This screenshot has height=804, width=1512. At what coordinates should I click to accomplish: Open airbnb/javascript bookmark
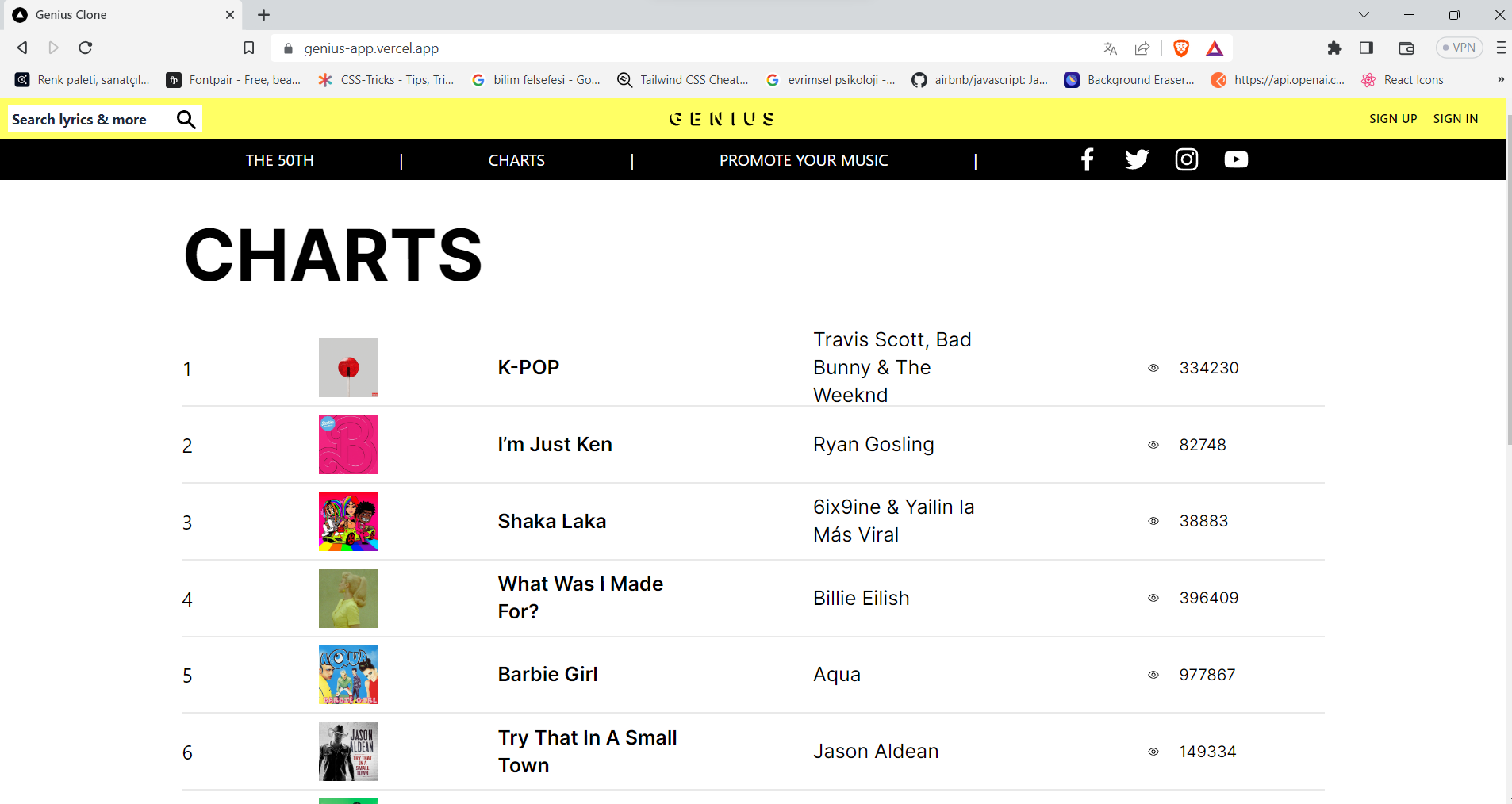(x=980, y=80)
